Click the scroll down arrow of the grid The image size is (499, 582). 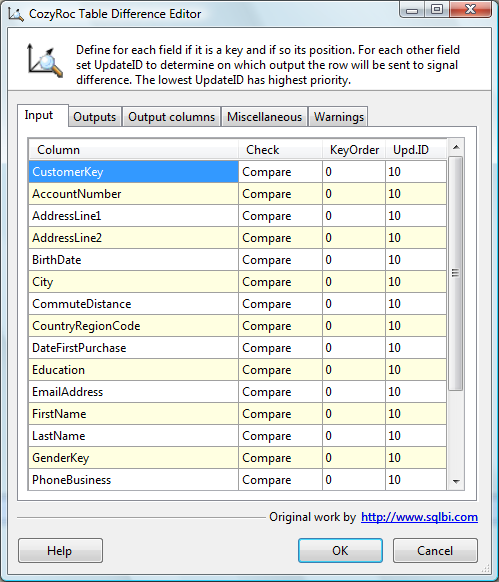point(456,482)
